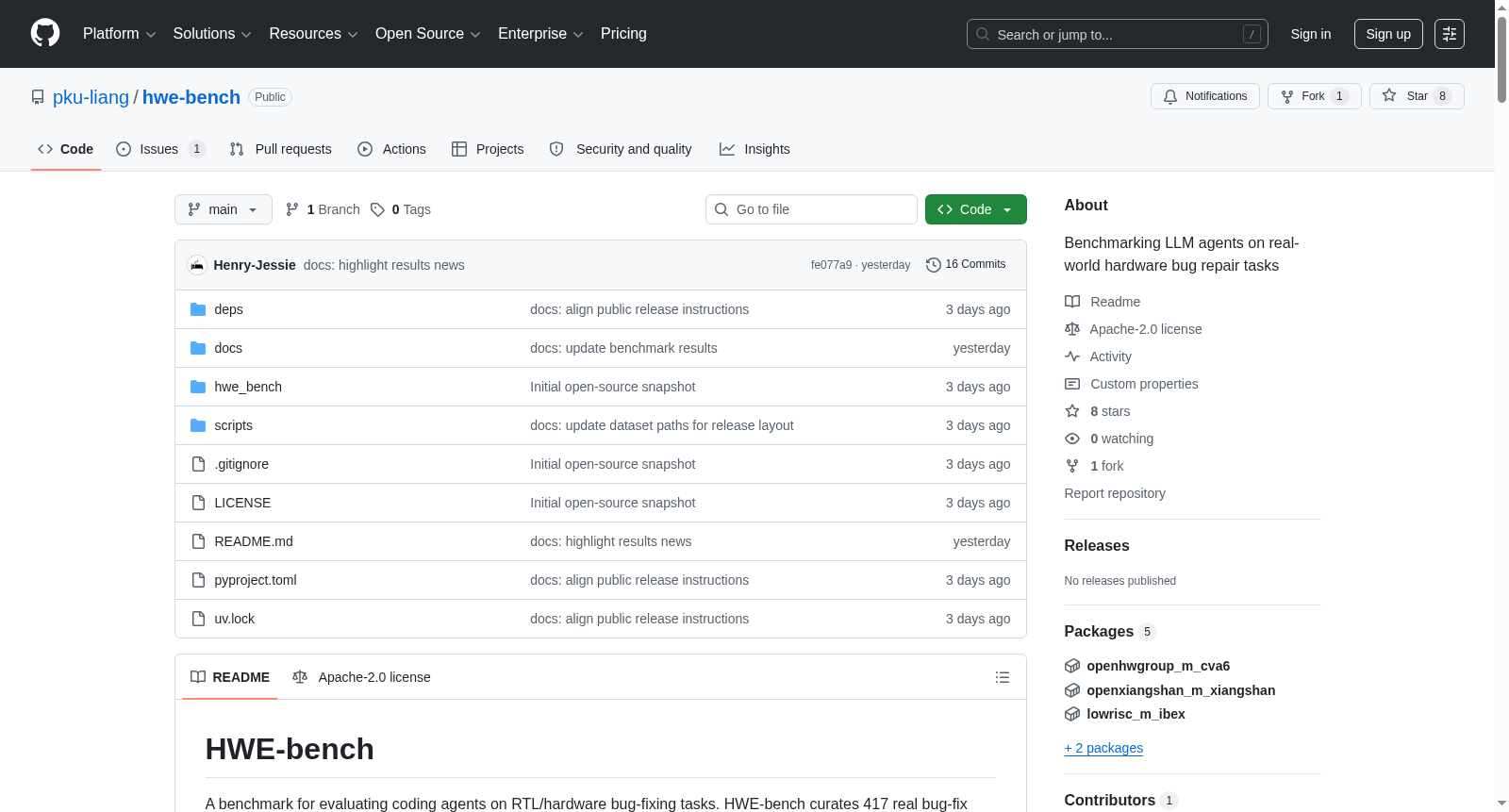Expand the Open Source menu
This screenshot has height=812, width=1509.
pyautogui.click(x=428, y=34)
